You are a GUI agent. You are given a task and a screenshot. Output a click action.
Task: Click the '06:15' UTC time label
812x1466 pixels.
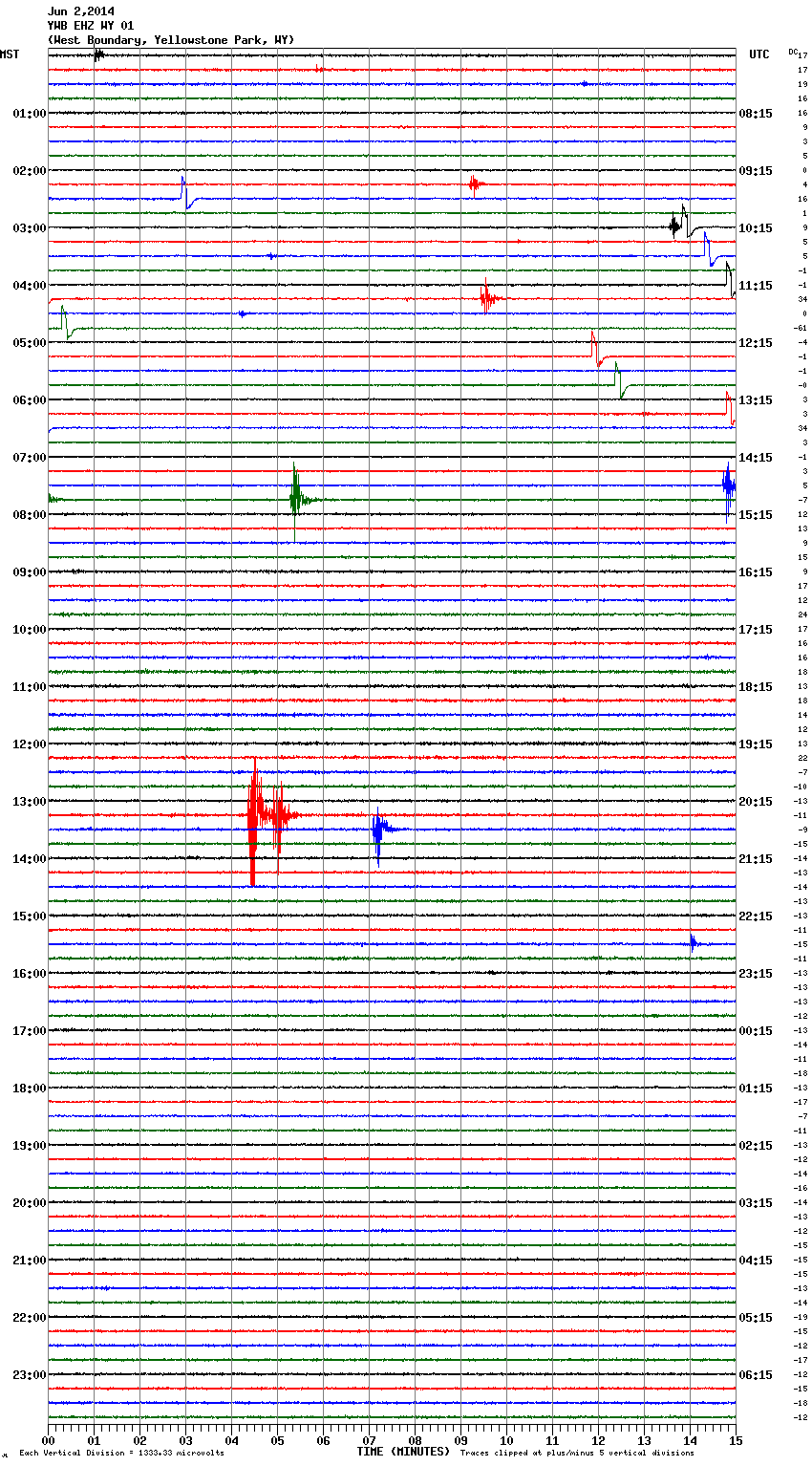click(756, 1375)
